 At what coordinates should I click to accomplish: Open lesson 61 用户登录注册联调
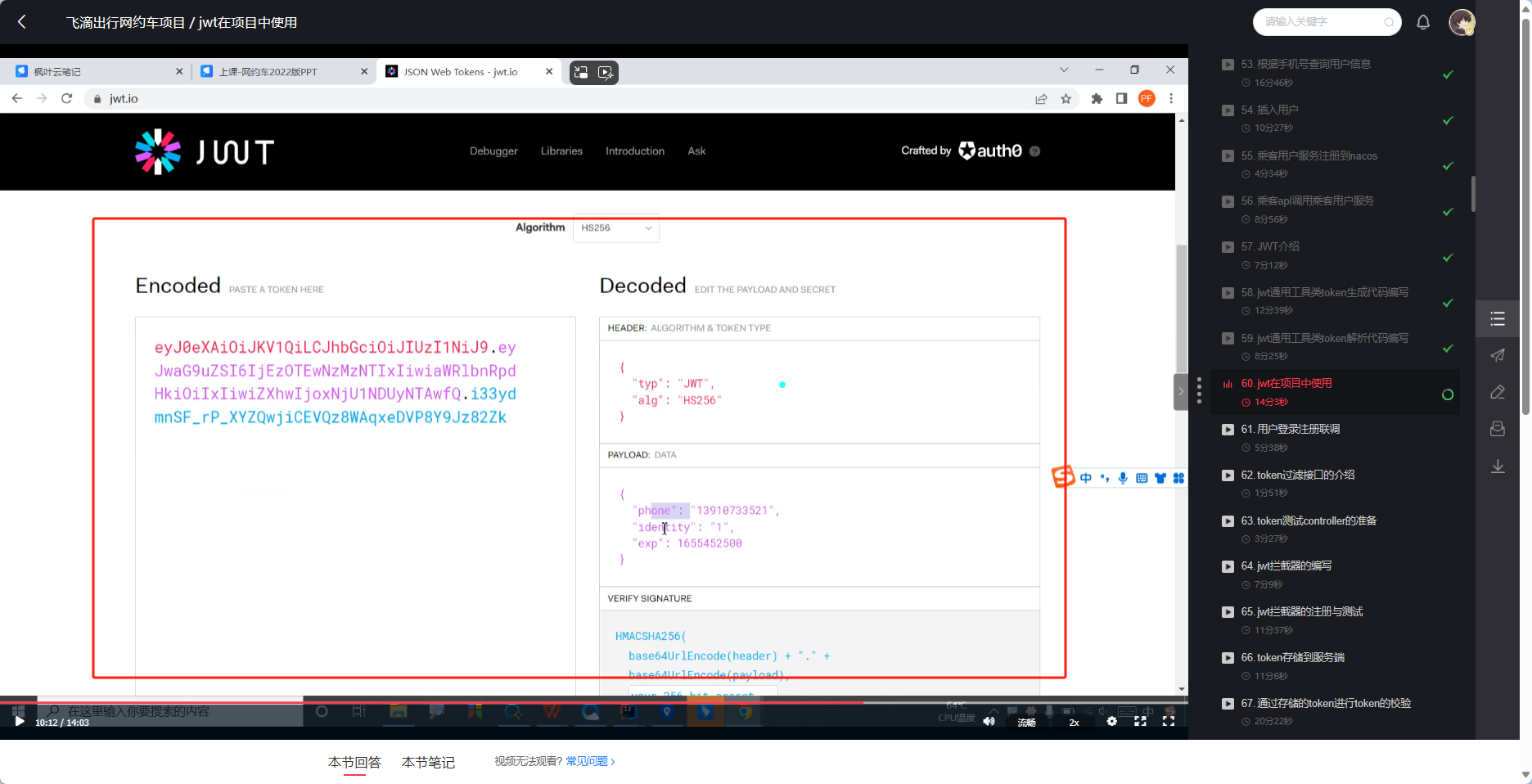click(x=1290, y=429)
